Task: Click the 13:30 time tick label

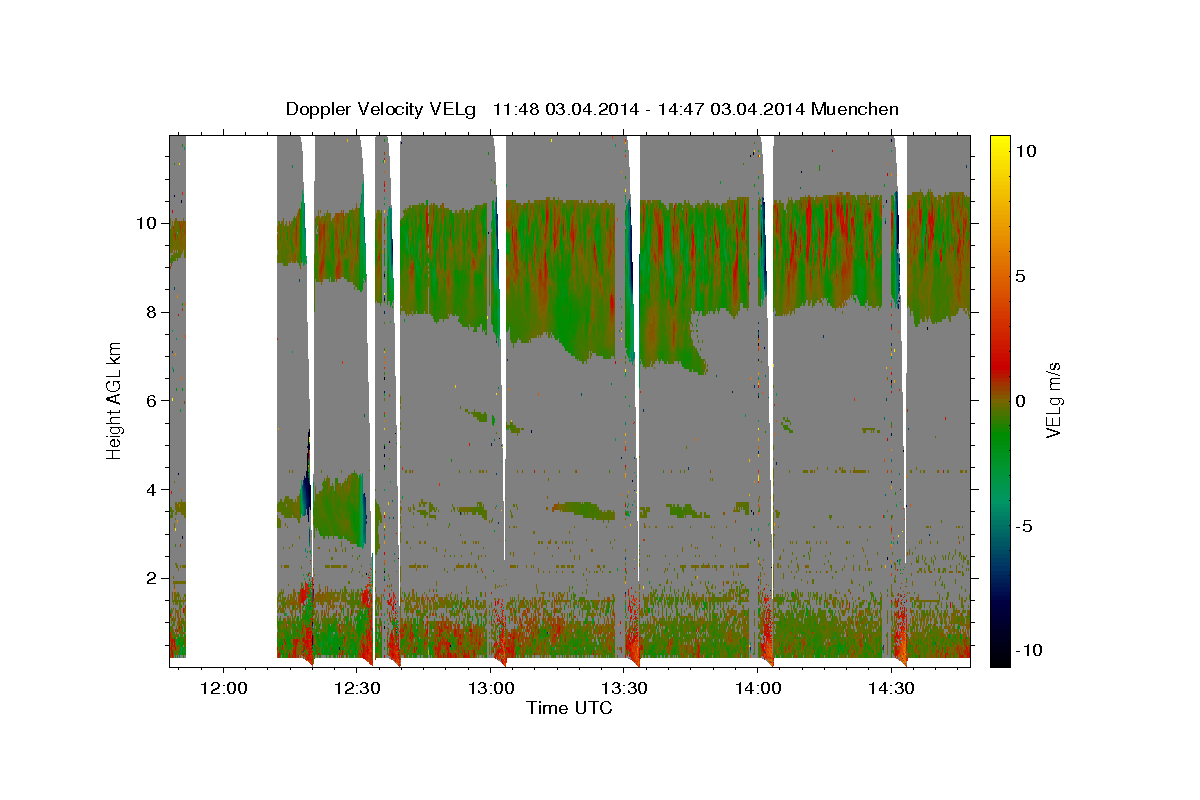Action: 624,688
